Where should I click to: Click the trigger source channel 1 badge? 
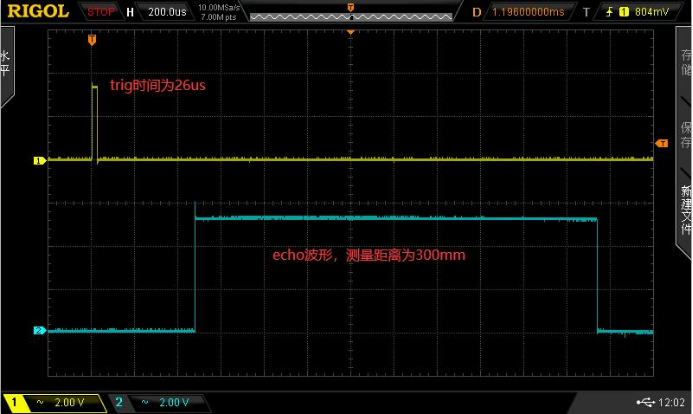(624, 12)
